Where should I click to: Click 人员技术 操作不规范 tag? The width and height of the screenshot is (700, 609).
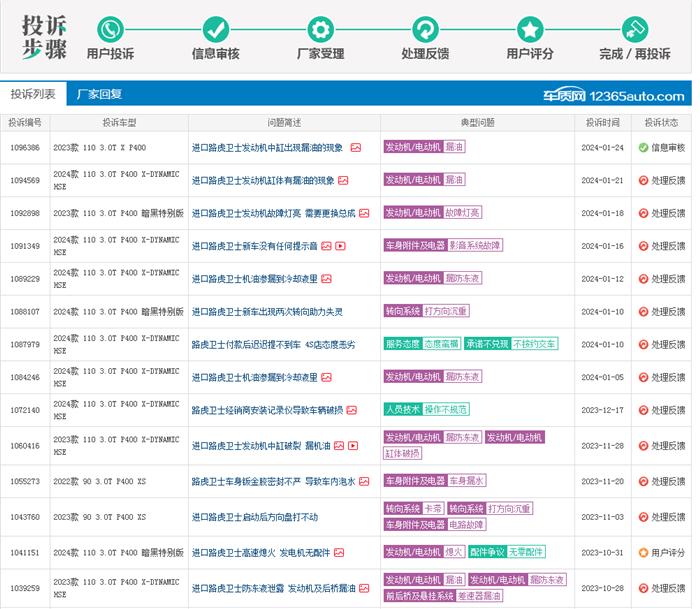coord(426,409)
